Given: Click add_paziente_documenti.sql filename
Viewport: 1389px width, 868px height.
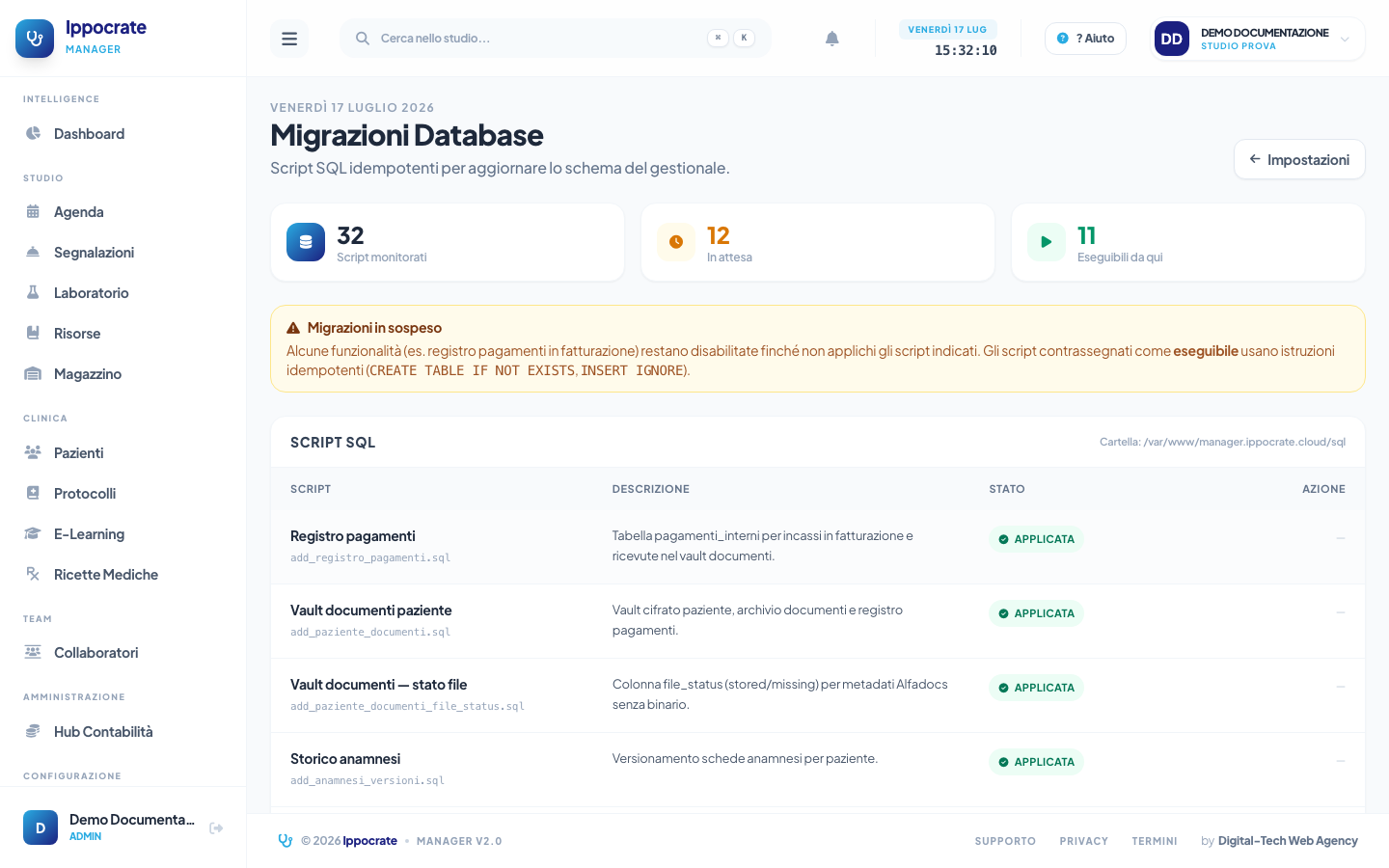Looking at the screenshot, I should tap(370, 632).
